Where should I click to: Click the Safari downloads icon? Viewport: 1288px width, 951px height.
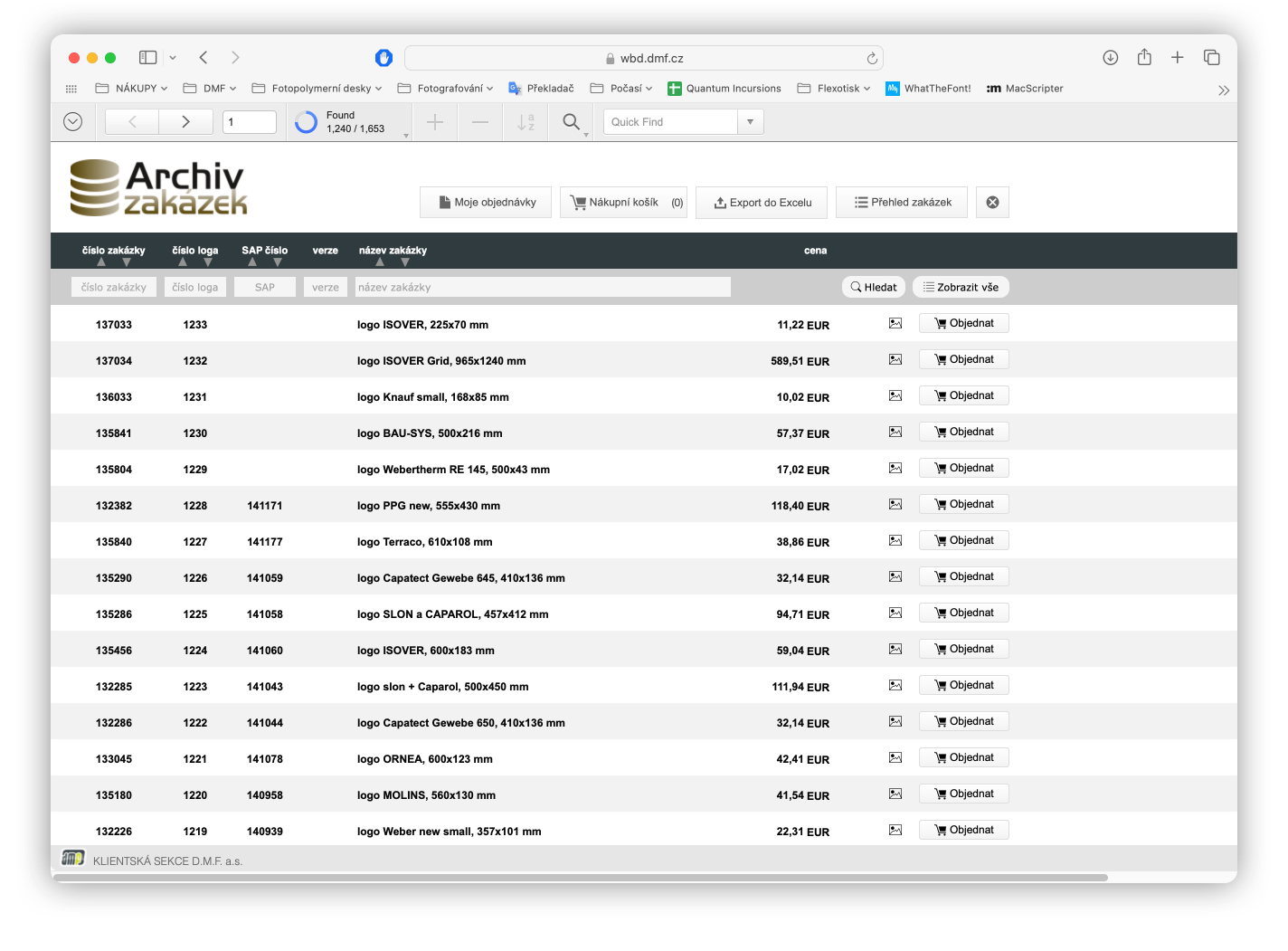1111,58
